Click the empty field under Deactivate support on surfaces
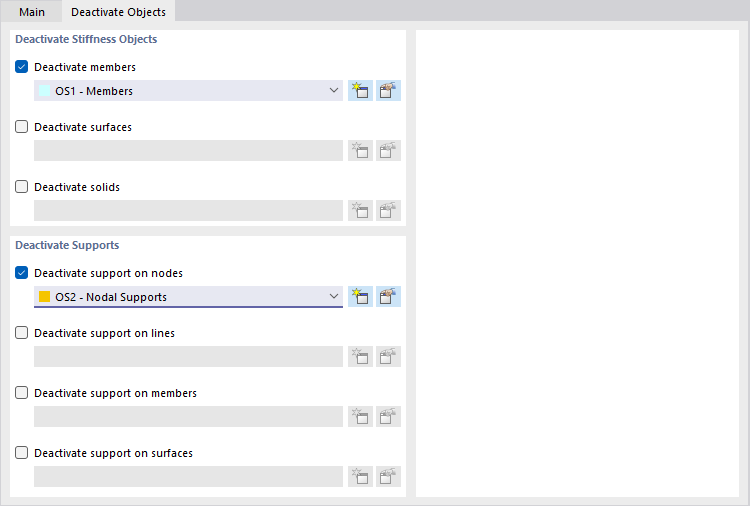The image size is (750, 506). [188, 477]
